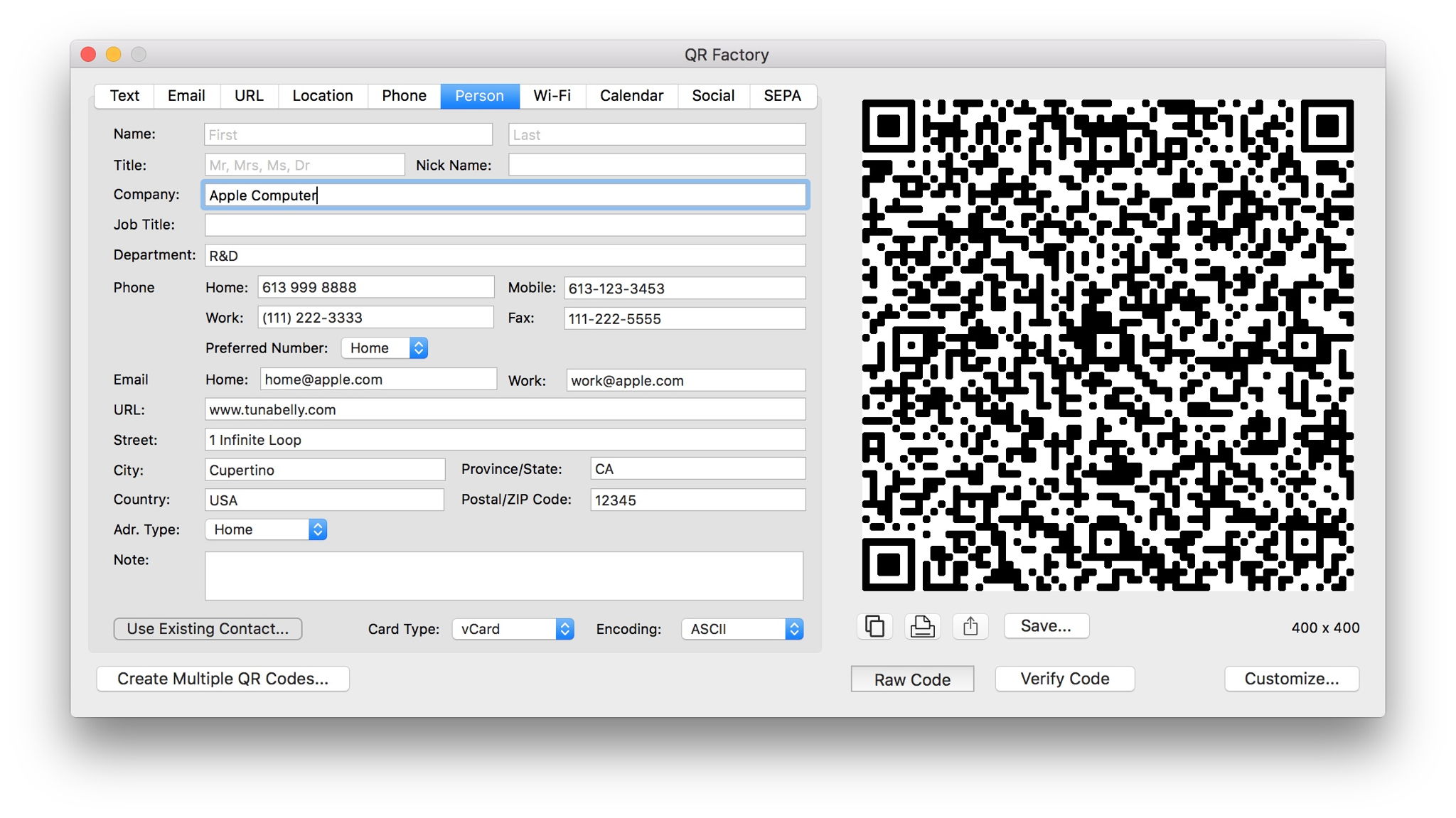Show the Raw Code
Screen dimensions: 1456x818
pos(912,679)
